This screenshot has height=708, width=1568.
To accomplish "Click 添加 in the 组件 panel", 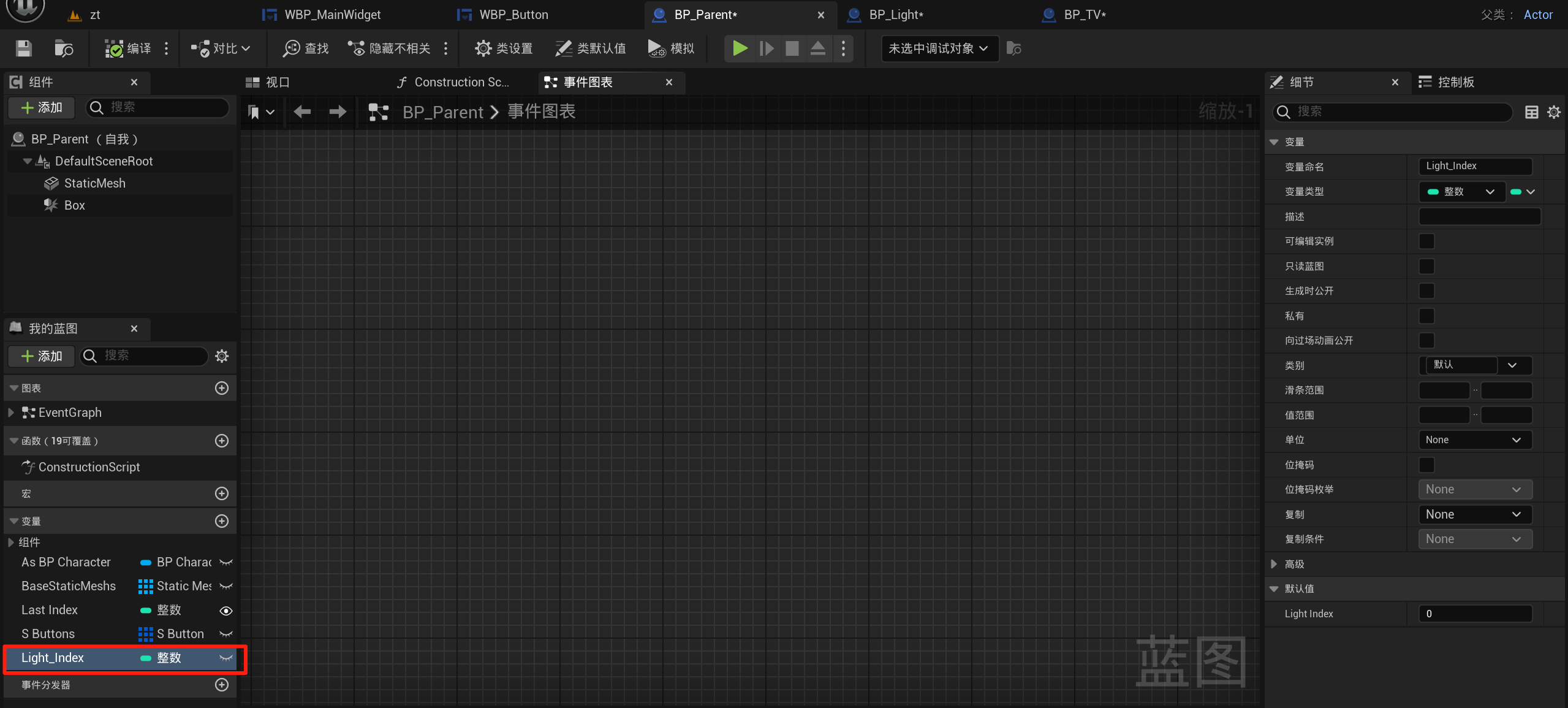I will click(40, 107).
